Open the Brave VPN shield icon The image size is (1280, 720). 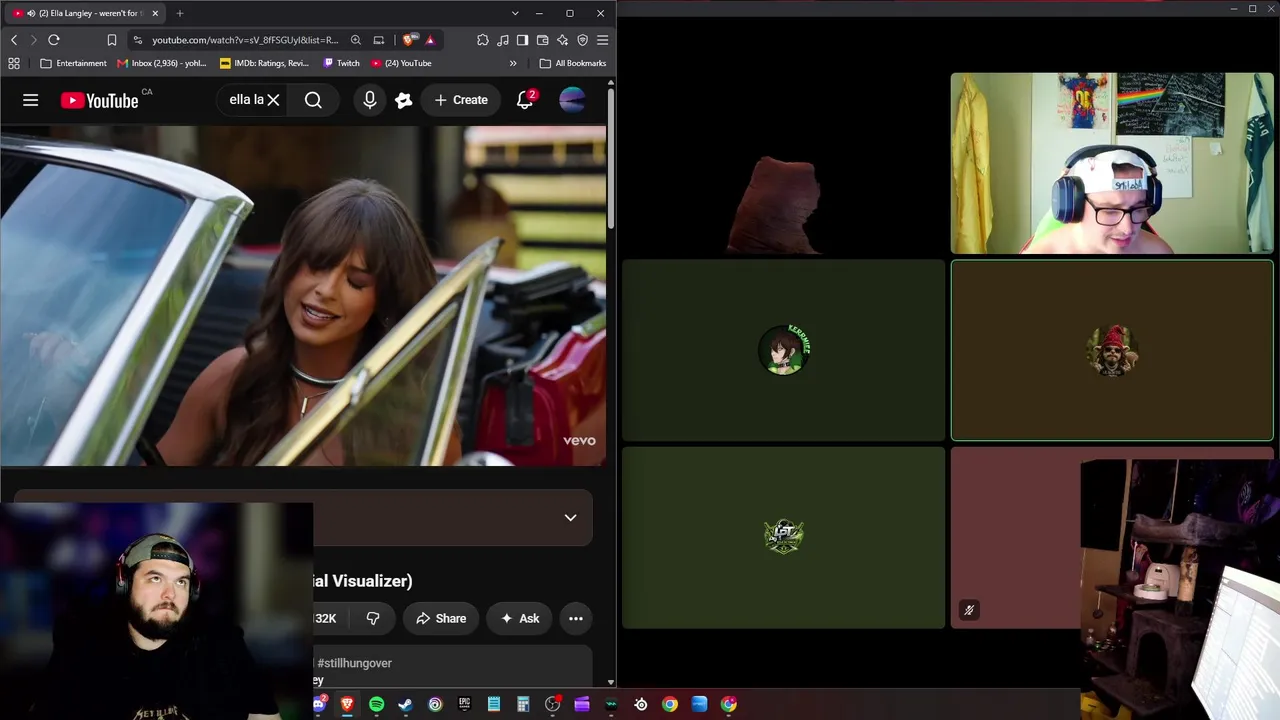coord(582,40)
